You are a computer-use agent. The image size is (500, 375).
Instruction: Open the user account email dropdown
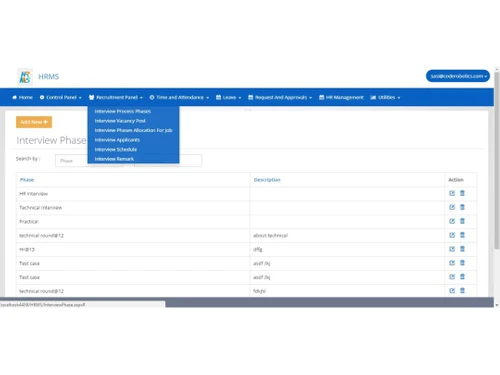coord(458,76)
